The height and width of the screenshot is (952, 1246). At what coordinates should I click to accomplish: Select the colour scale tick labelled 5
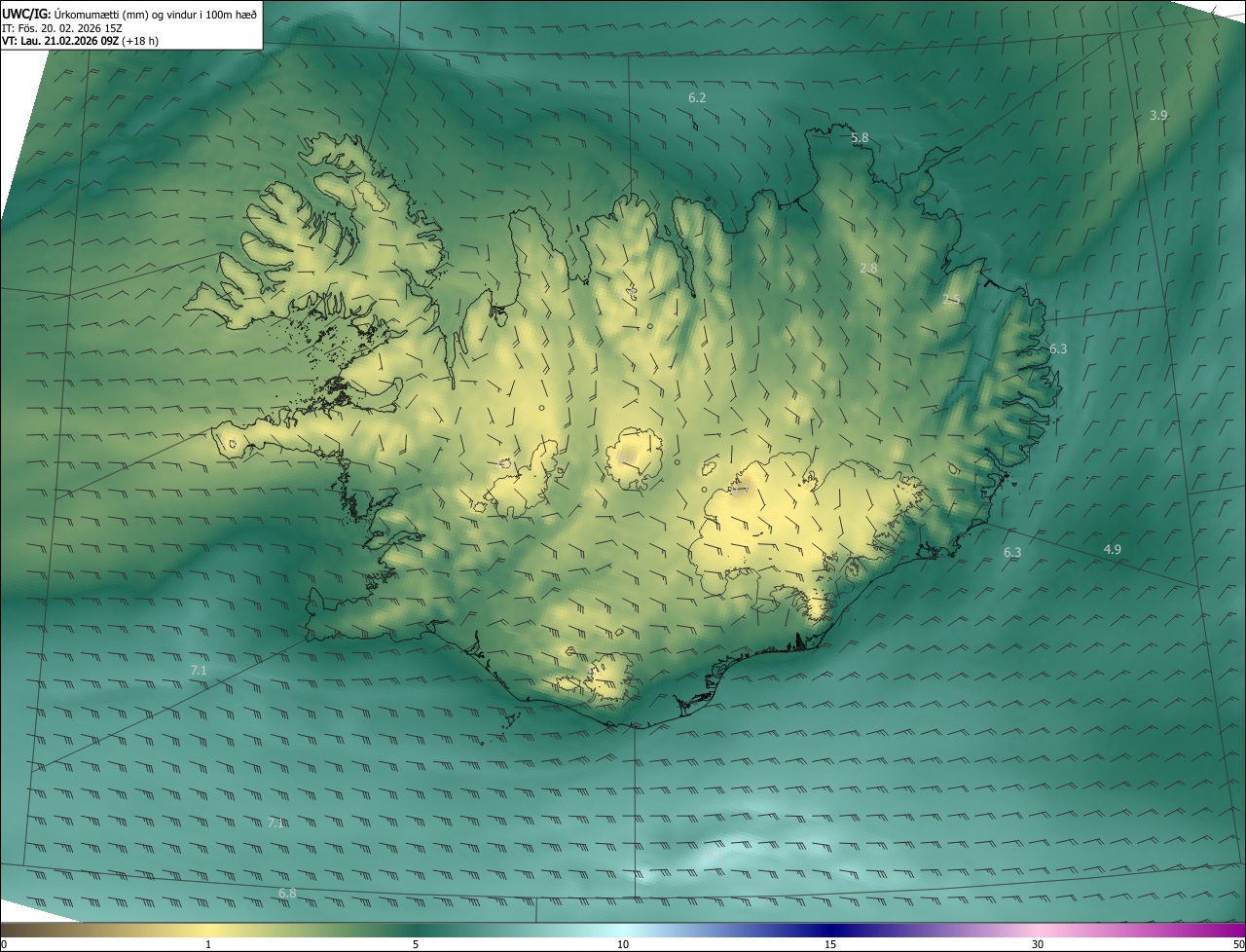pos(416,944)
